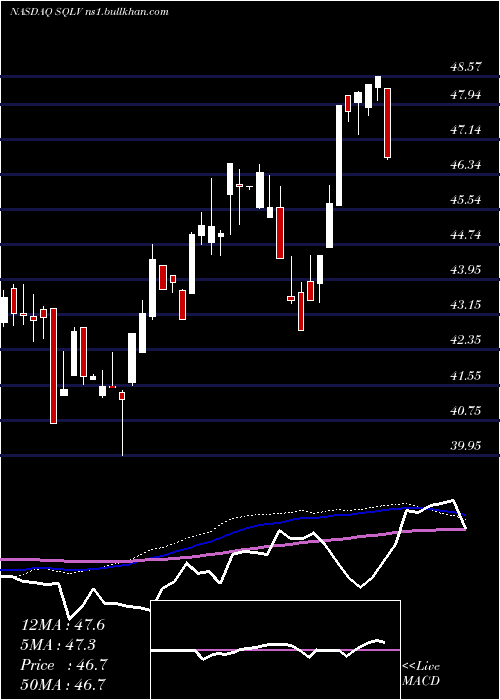Click the tall white candle rising to 47.94

(339, 155)
